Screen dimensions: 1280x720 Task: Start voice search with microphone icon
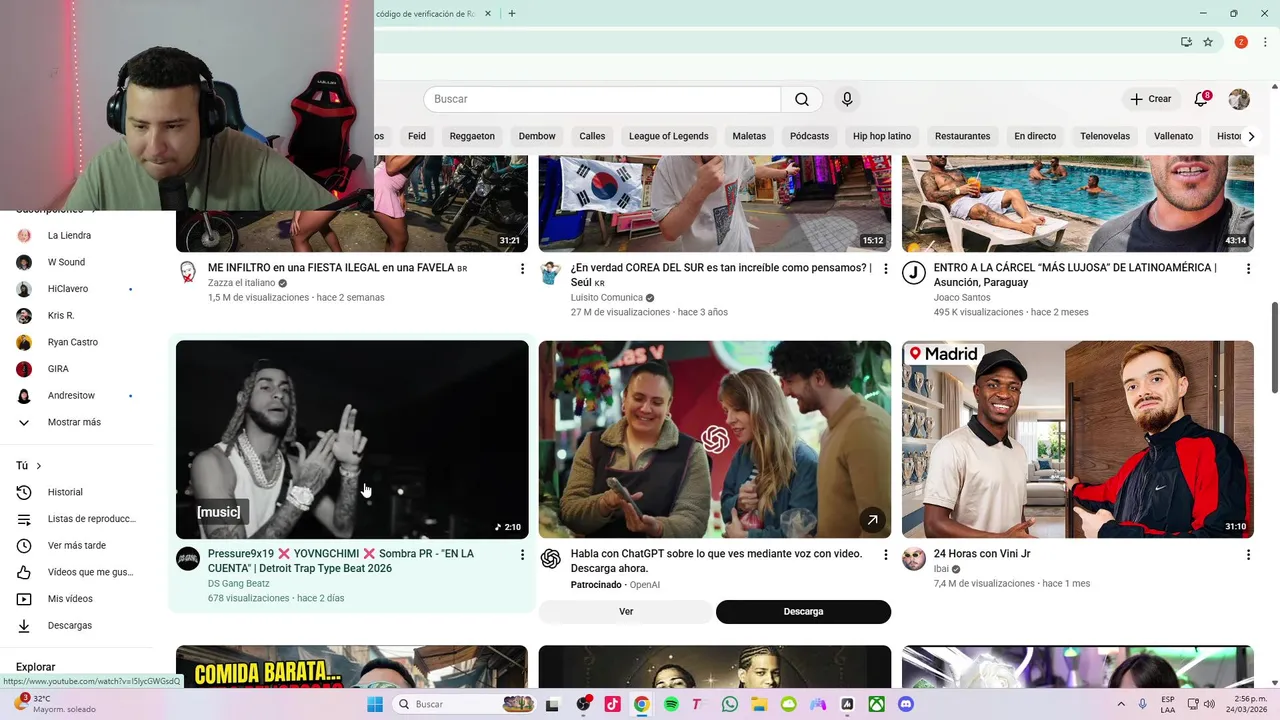point(847,99)
